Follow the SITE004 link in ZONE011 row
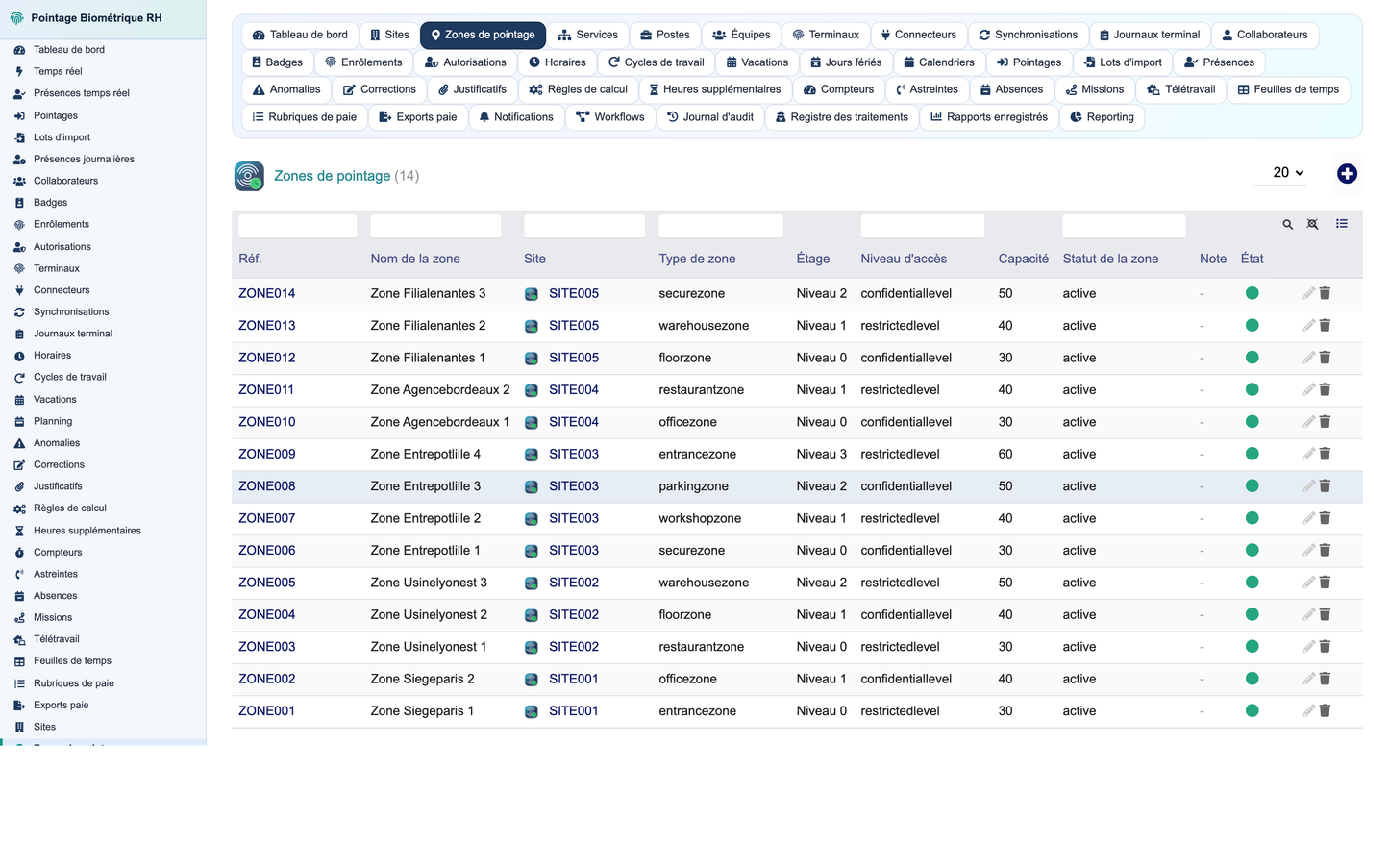This screenshot has width=1389, height=868. [574, 389]
